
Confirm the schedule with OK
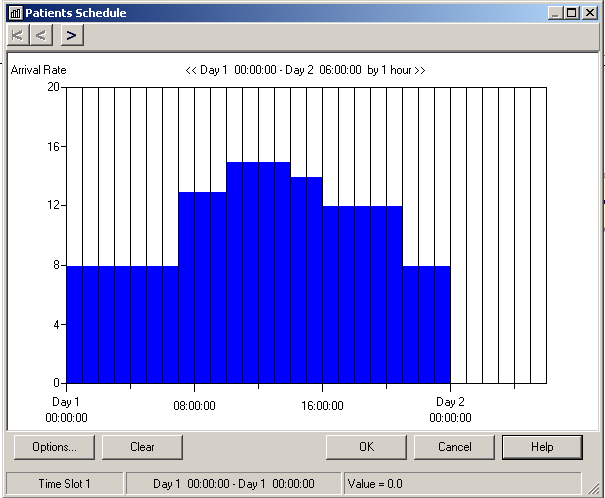click(367, 447)
